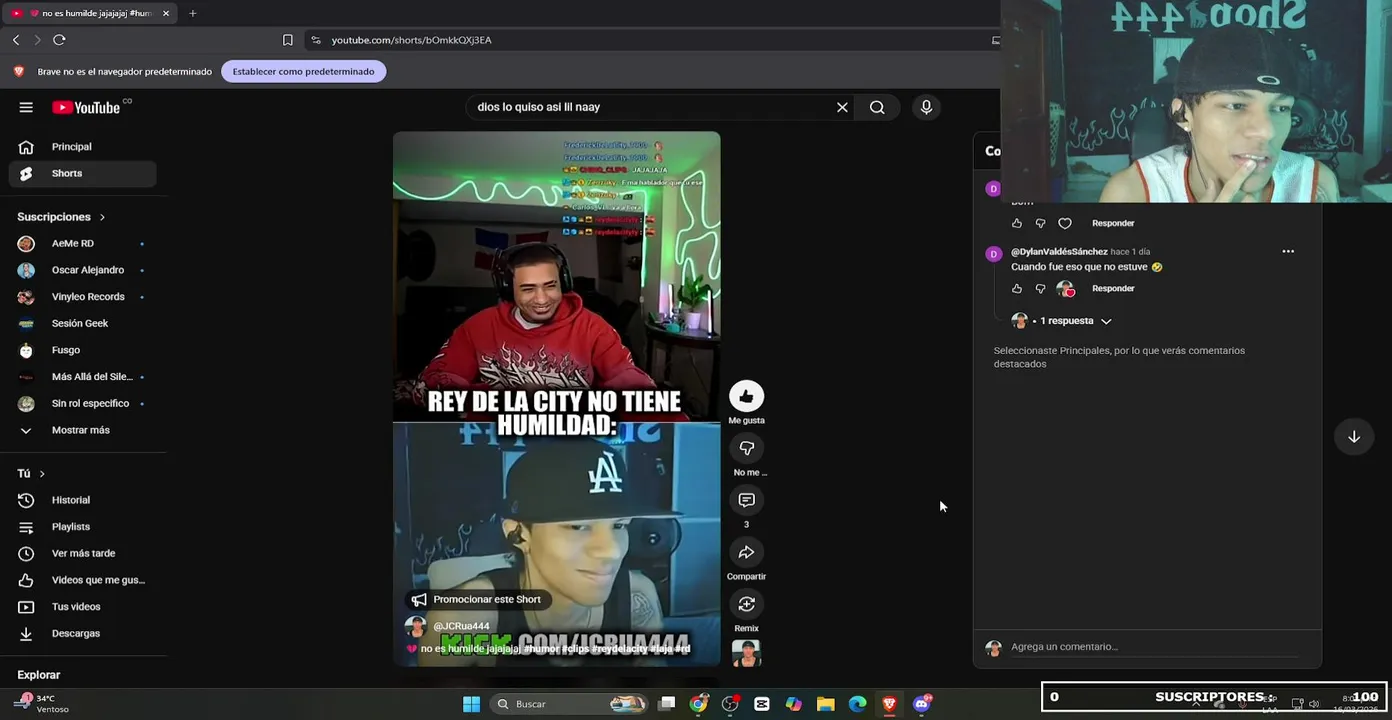The height and width of the screenshot is (720, 1392).
Task: Open Google Chrome from the taskbar
Action: (x=698, y=704)
